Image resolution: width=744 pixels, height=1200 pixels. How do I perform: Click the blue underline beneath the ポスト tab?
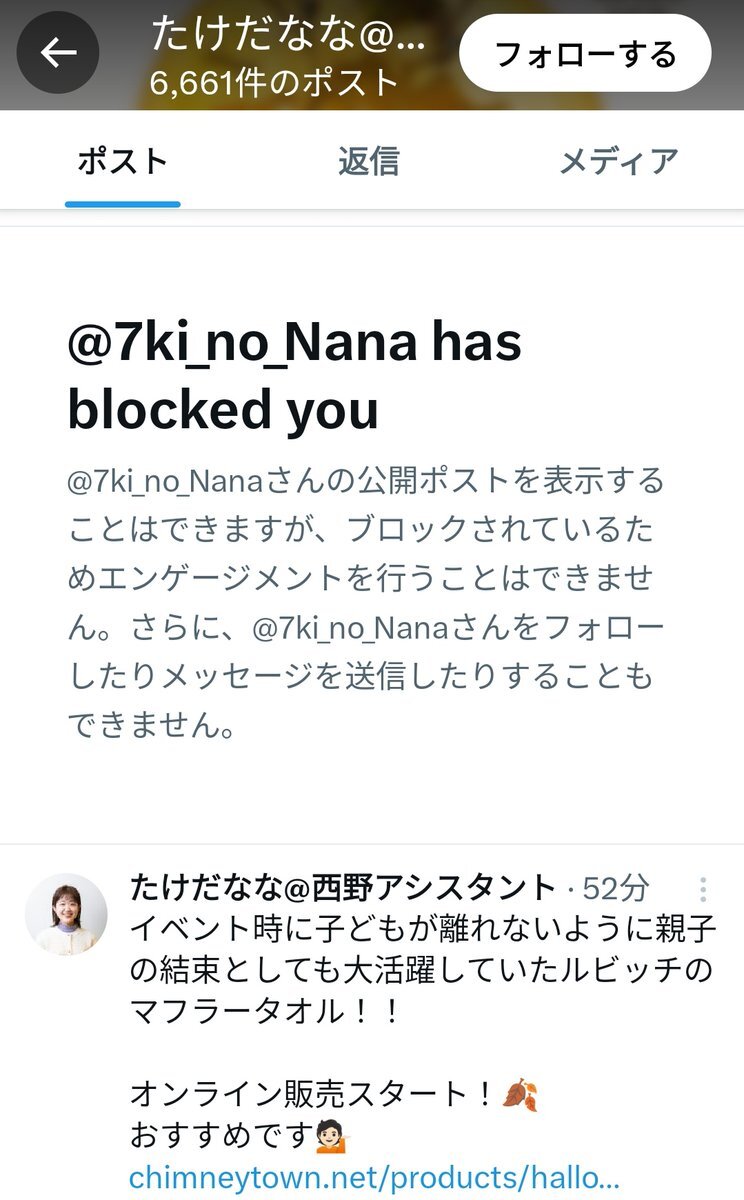tap(122, 203)
